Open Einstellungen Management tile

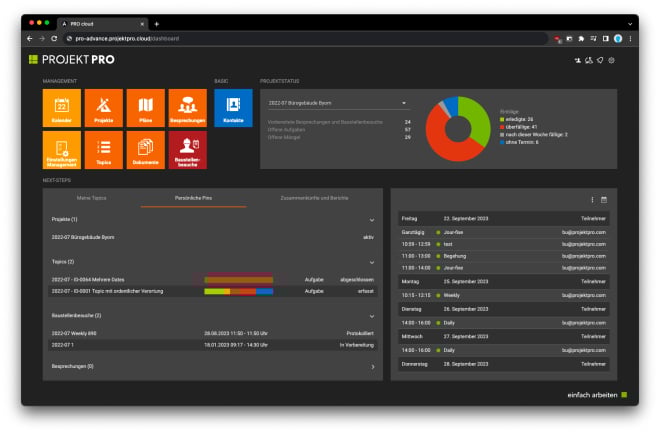[61, 150]
